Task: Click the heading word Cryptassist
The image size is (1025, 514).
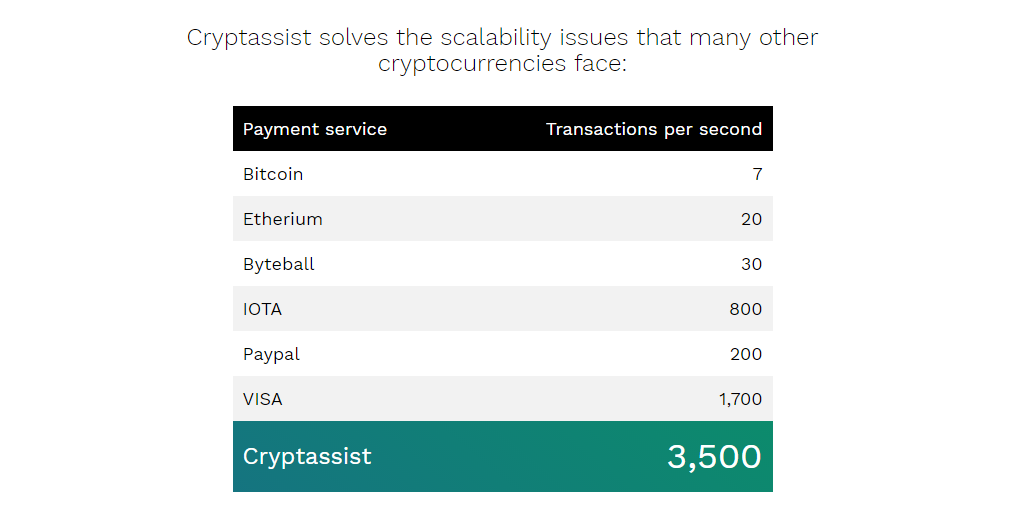Action: pos(249,38)
